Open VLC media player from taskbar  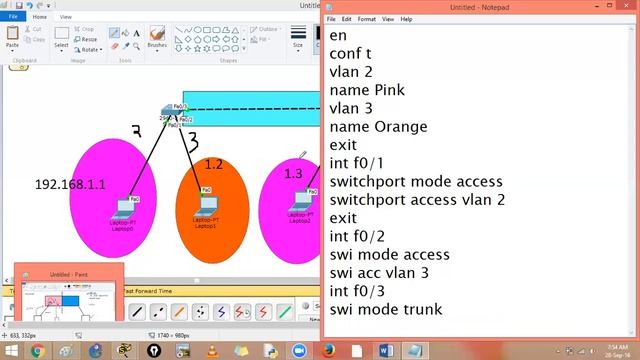[x=212, y=351]
